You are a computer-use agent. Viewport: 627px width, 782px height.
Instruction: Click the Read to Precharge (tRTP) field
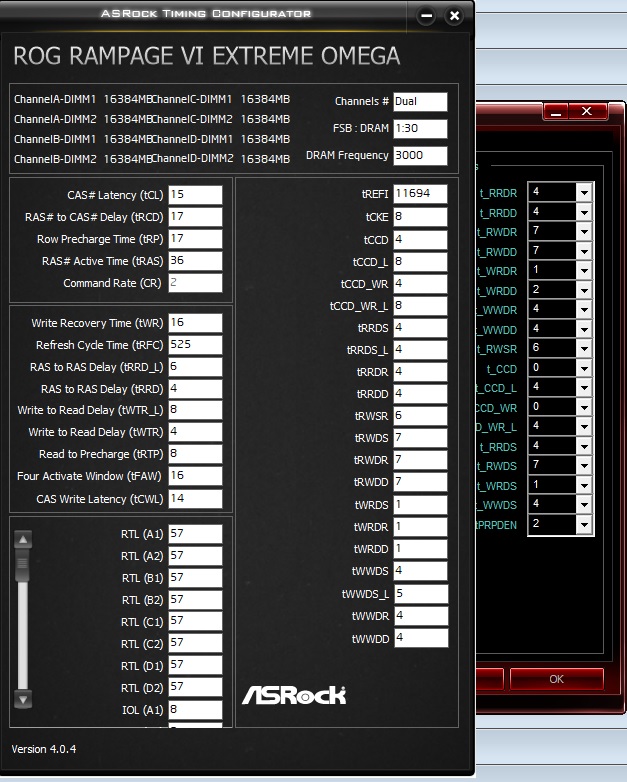[x=195, y=453]
